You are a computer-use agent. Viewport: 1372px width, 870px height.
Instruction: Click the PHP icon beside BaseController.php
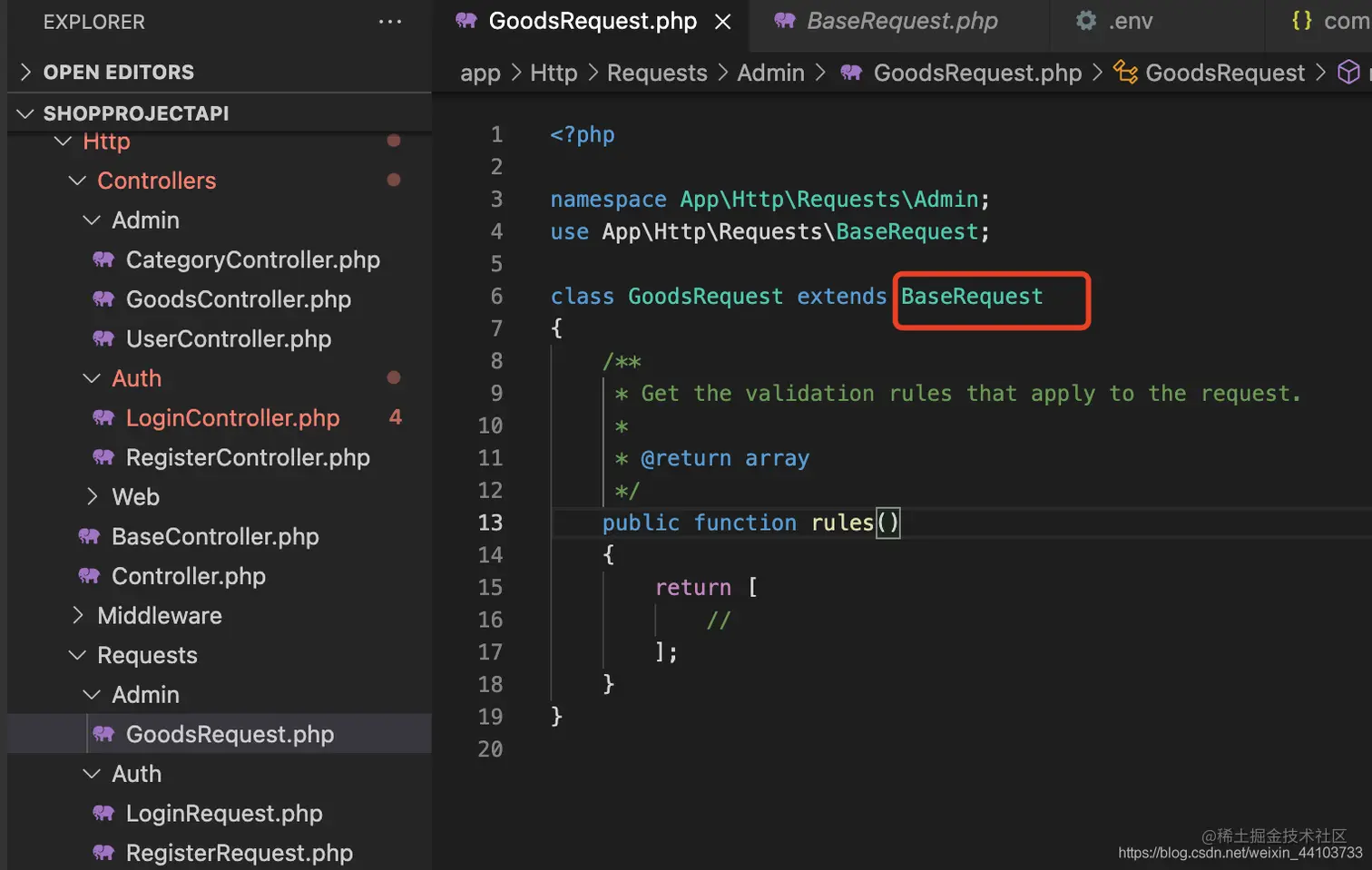(x=90, y=537)
